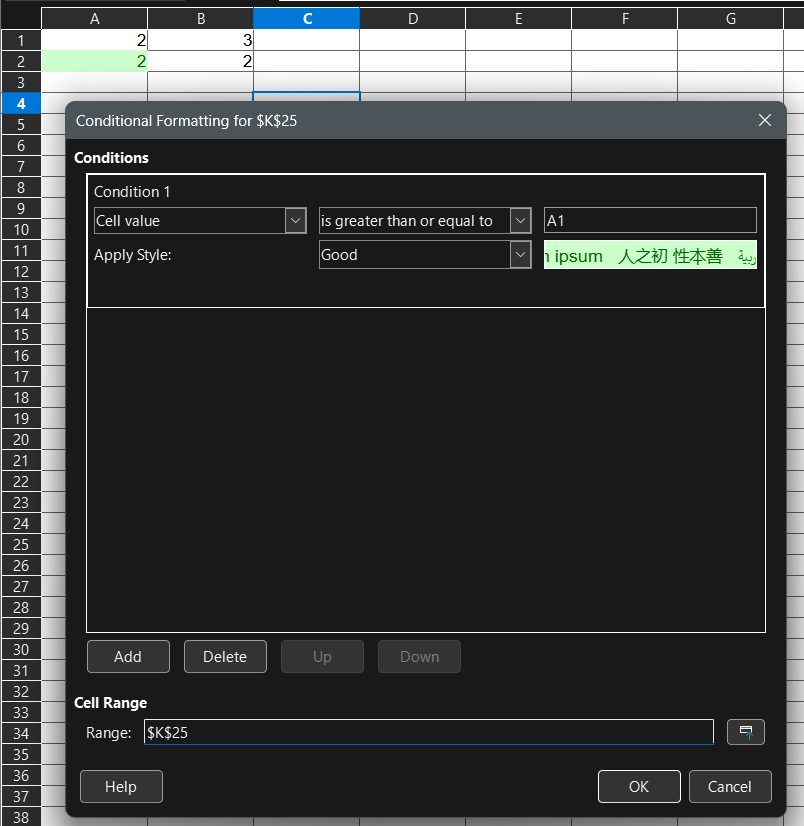This screenshot has width=804, height=826.
Task: Close the Conditional Formatting dialog
Action: (765, 120)
